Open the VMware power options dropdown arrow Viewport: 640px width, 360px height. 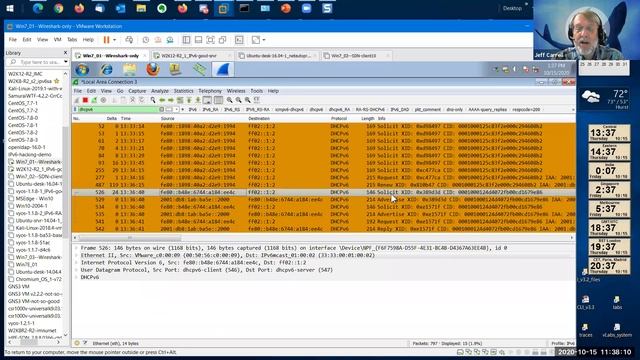point(114,40)
